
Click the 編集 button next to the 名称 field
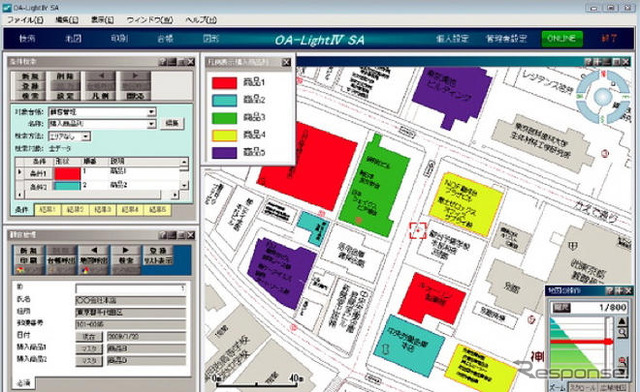point(172,123)
